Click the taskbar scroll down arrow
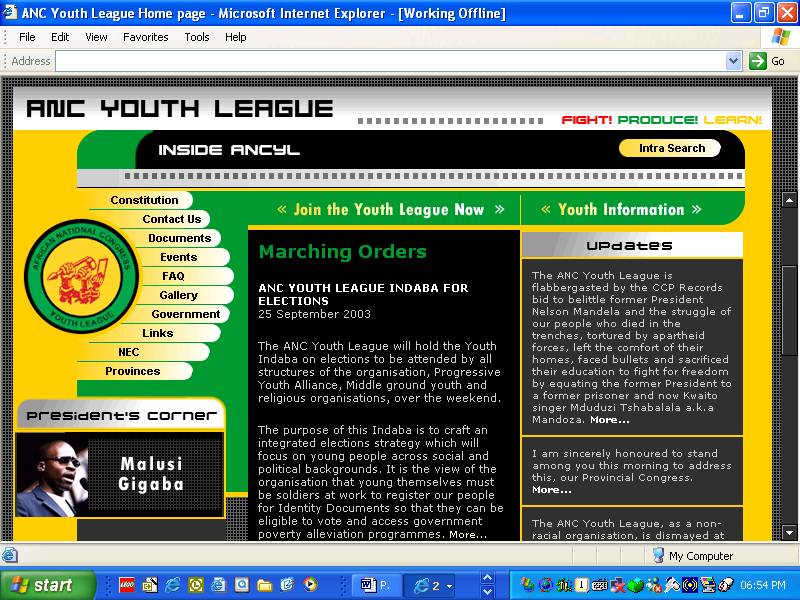This screenshot has height=600, width=800. [x=487, y=591]
